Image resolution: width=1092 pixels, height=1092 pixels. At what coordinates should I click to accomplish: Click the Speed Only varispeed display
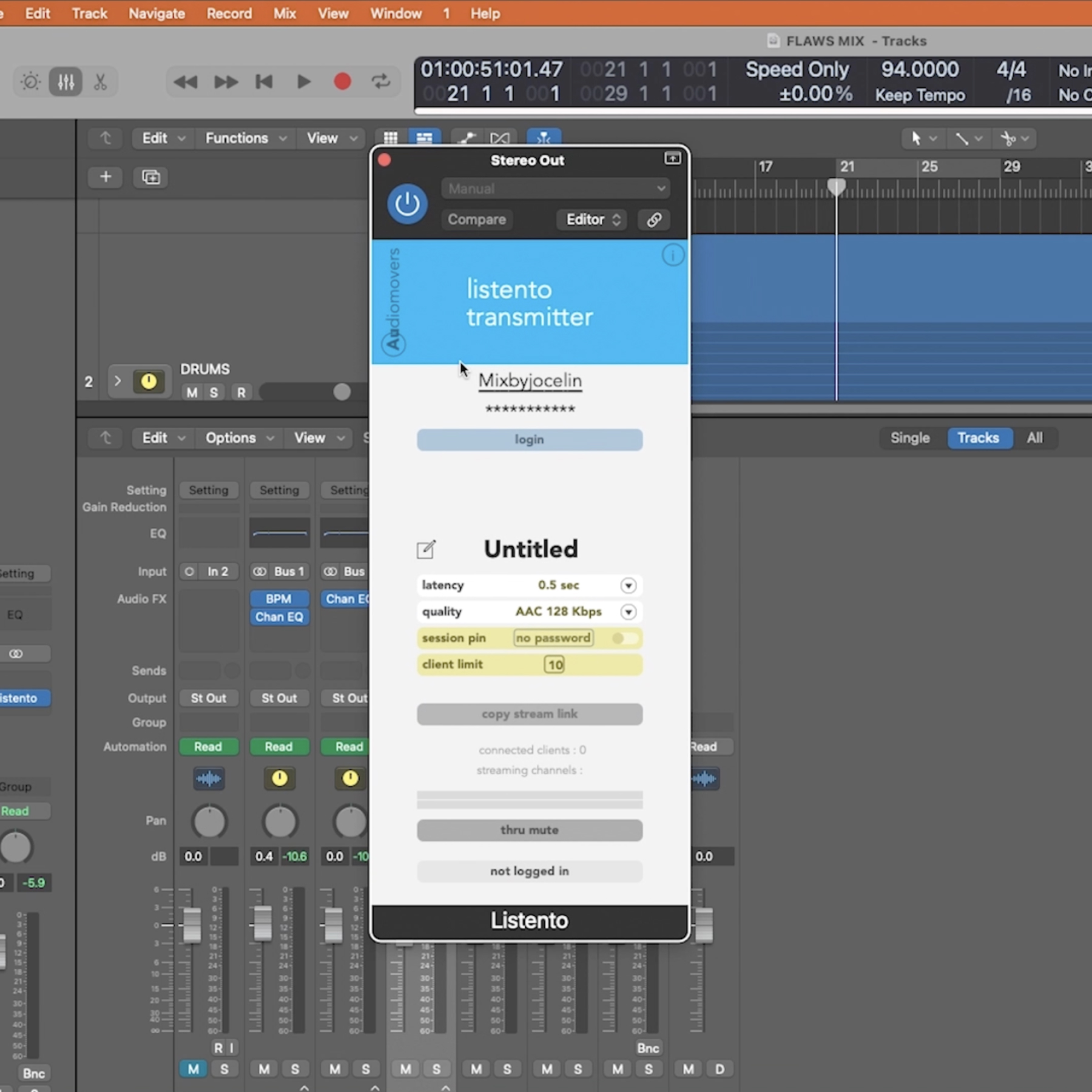click(798, 70)
